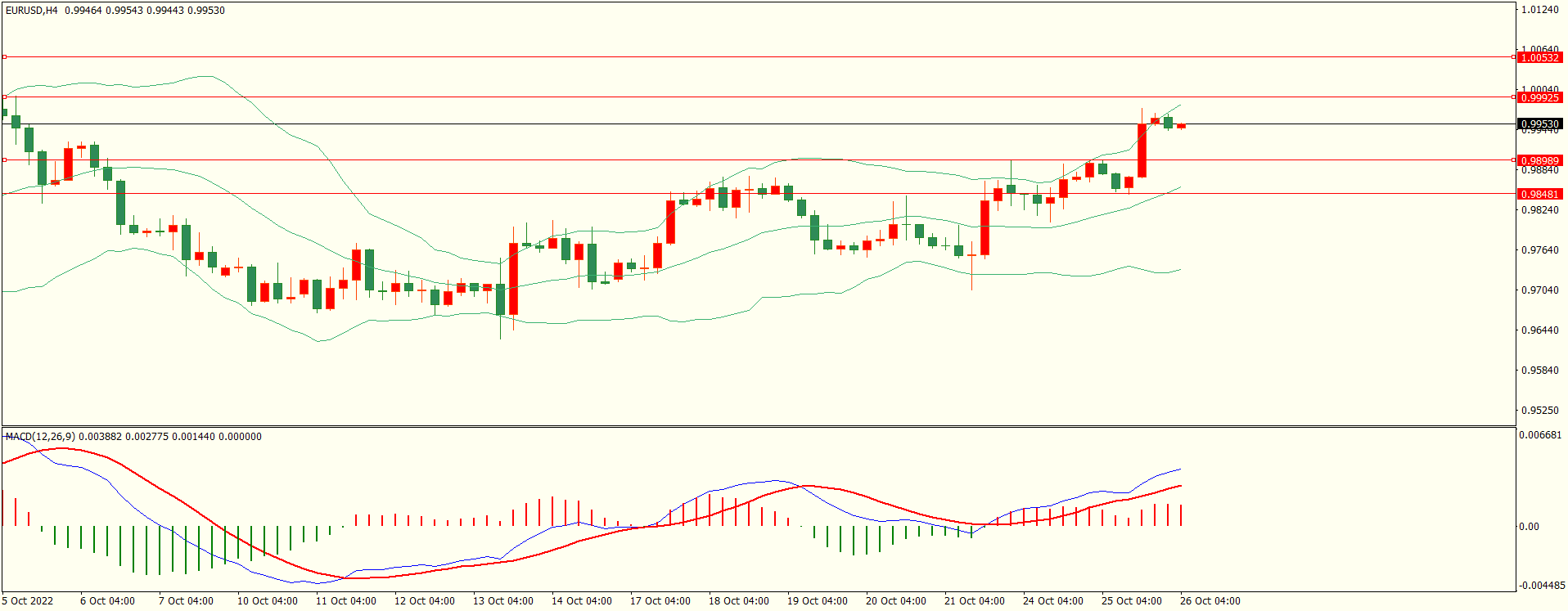The width and height of the screenshot is (1568, 611).
Task: Click the 0.006681 MACD scale value
Action: [x=1540, y=435]
